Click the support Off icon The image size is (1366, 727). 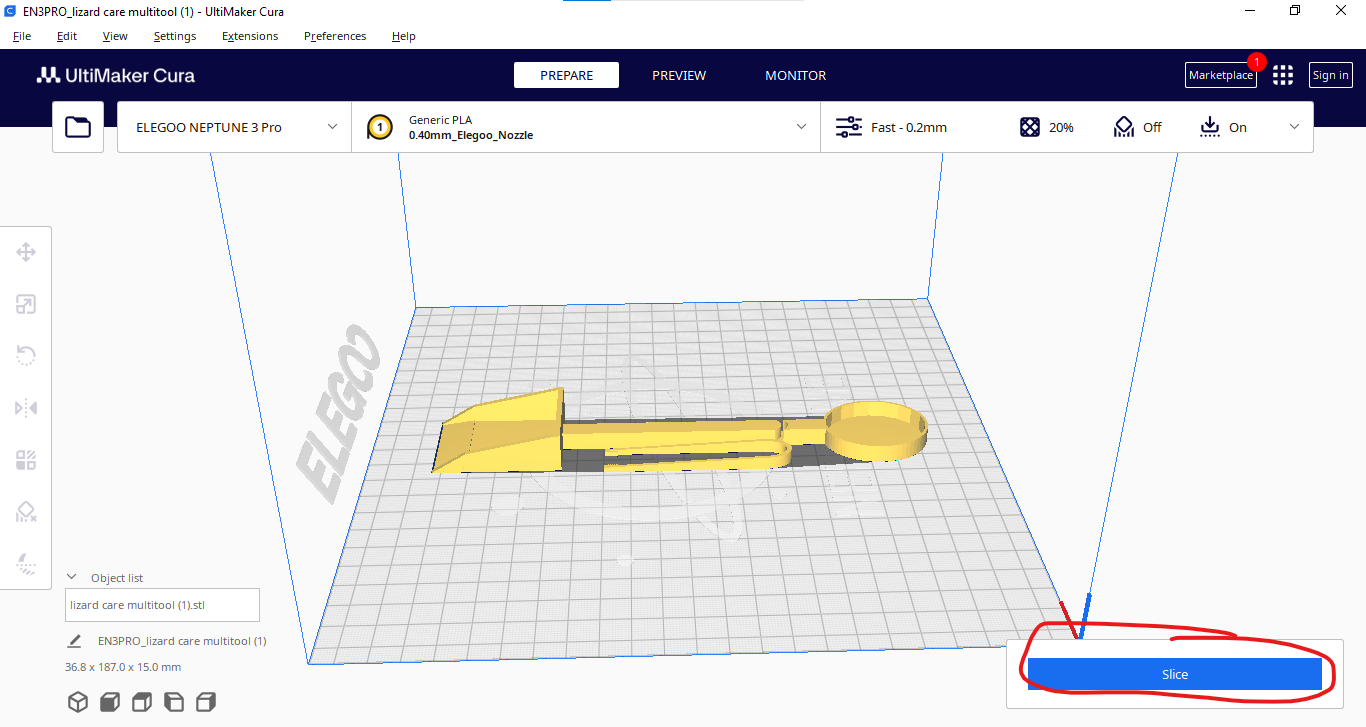tap(1123, 127)
